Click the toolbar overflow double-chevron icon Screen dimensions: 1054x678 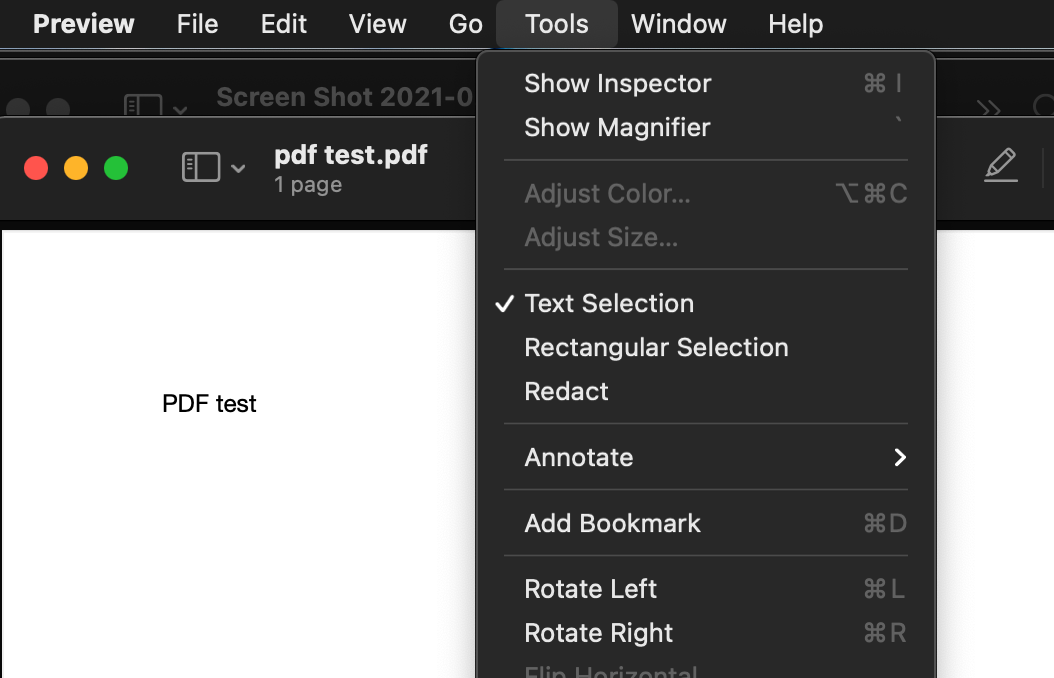988,108
